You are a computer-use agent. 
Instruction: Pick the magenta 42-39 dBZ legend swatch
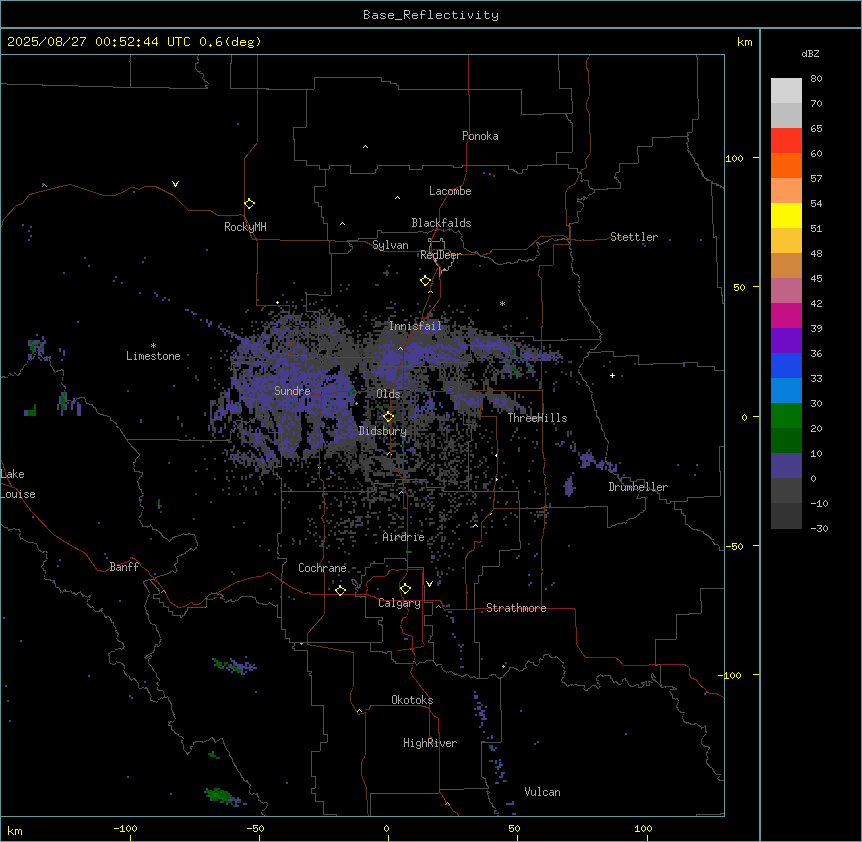(x=786, y=315)
